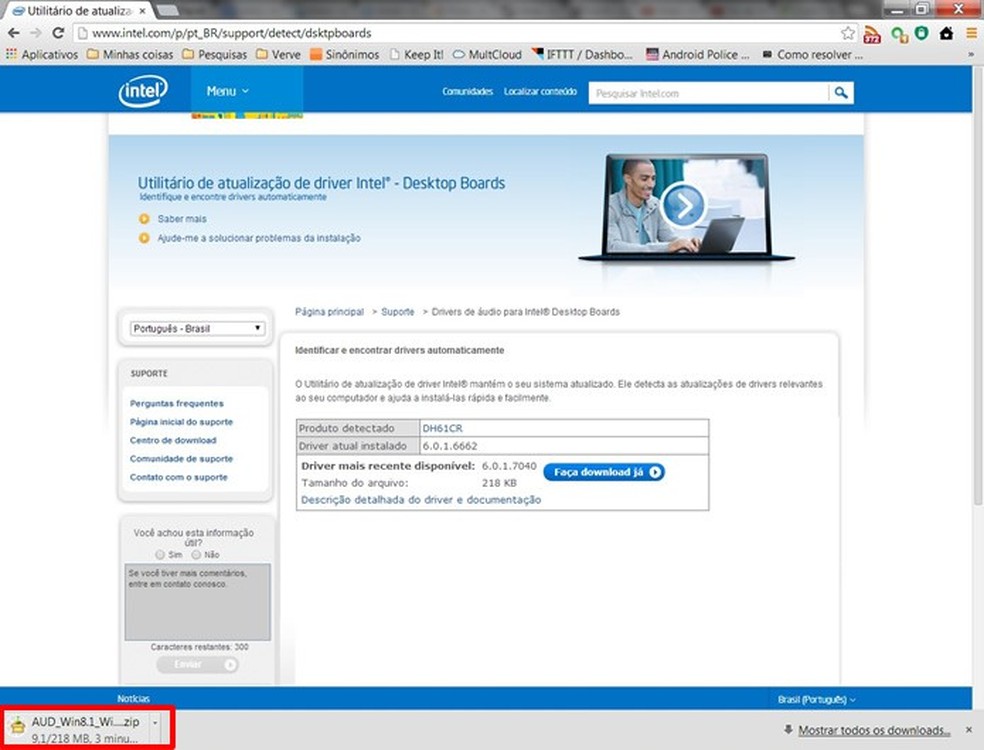The width and height of the screenshot is (984, 750).
Task: Bookmark this page with the star icon
Action: [x=848, y=33]
